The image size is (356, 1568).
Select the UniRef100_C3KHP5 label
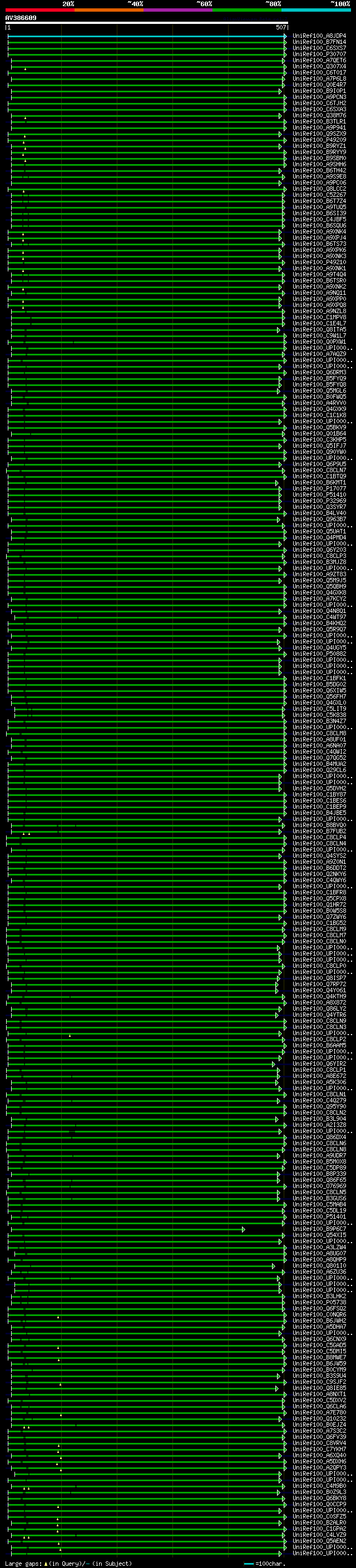319,439
